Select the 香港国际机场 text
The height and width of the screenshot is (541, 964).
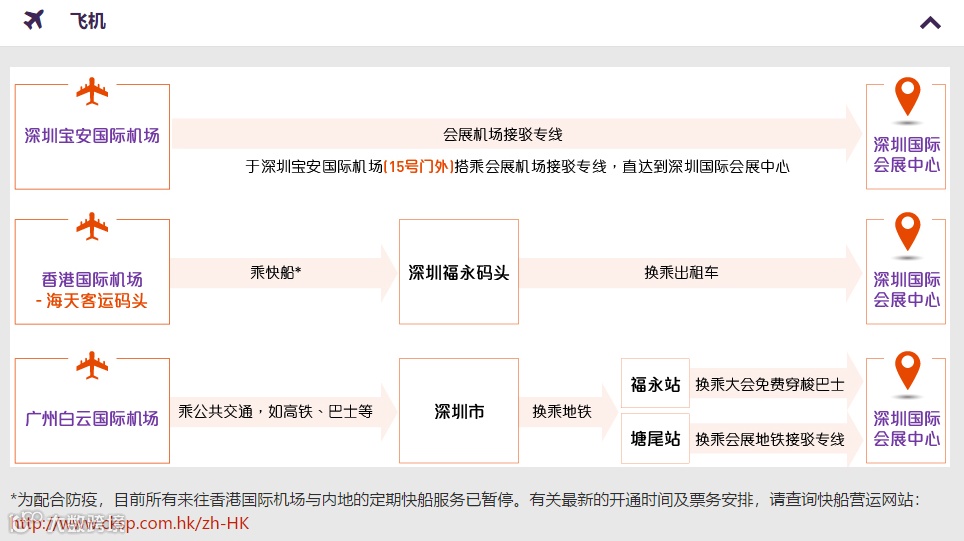[x=92, y=280]
